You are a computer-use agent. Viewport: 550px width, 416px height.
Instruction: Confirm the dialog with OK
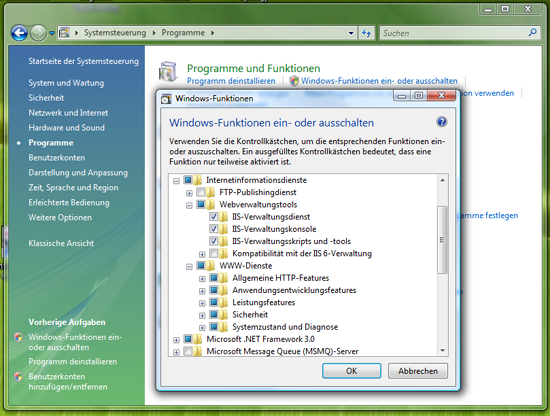351,371
